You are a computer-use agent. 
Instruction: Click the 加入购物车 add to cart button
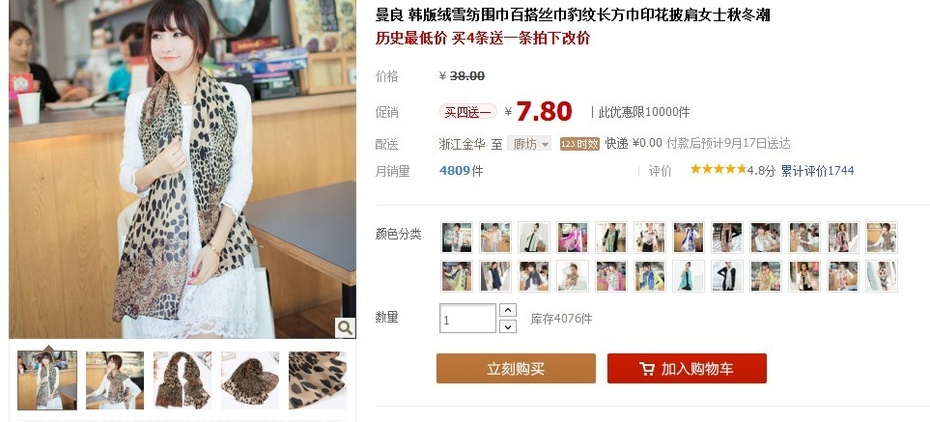pos(687,369)
